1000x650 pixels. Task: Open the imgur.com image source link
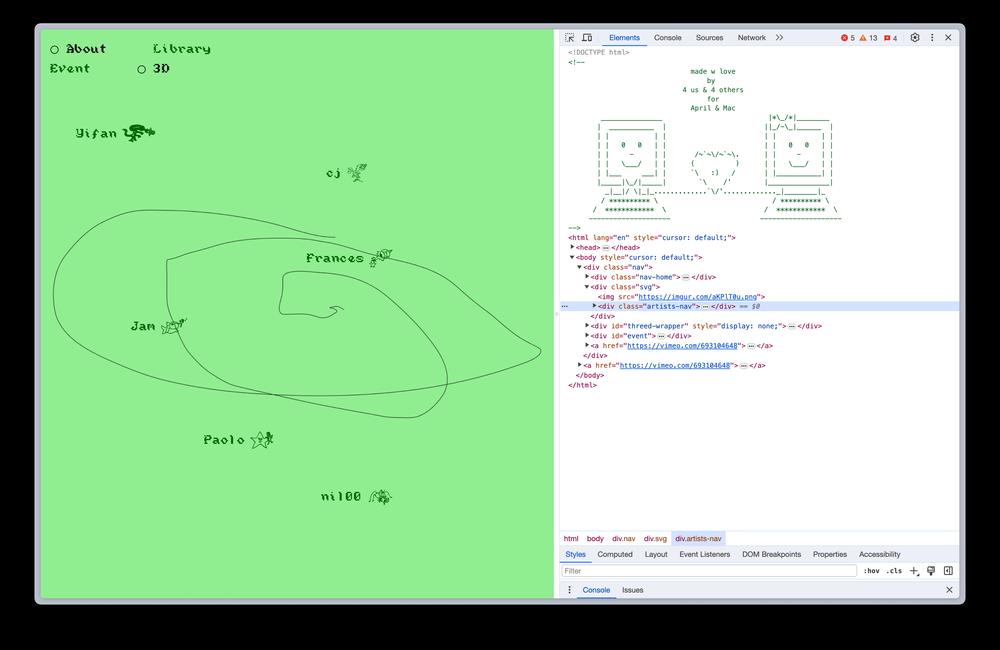pyautogui.click(x=697, y=297)
